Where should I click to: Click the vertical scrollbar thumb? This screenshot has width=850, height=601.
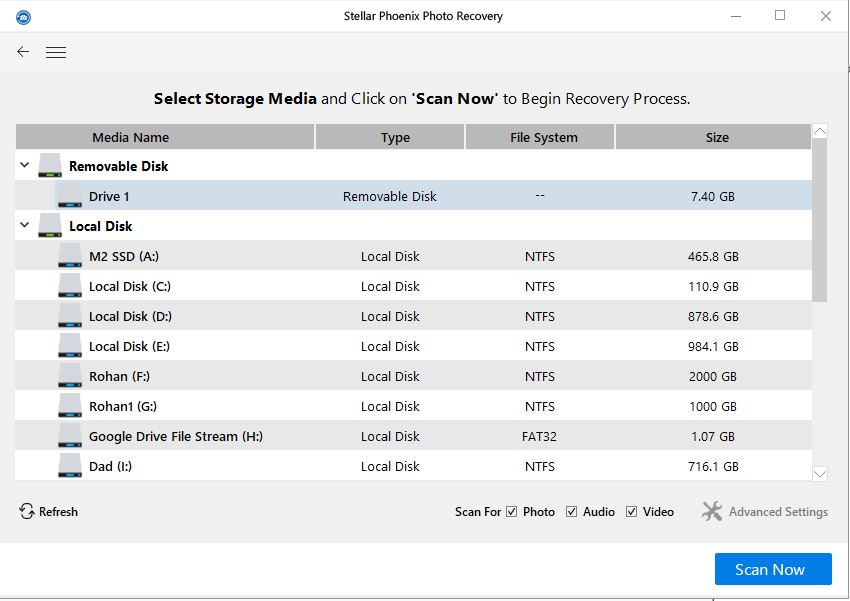(x=820, y=220)
